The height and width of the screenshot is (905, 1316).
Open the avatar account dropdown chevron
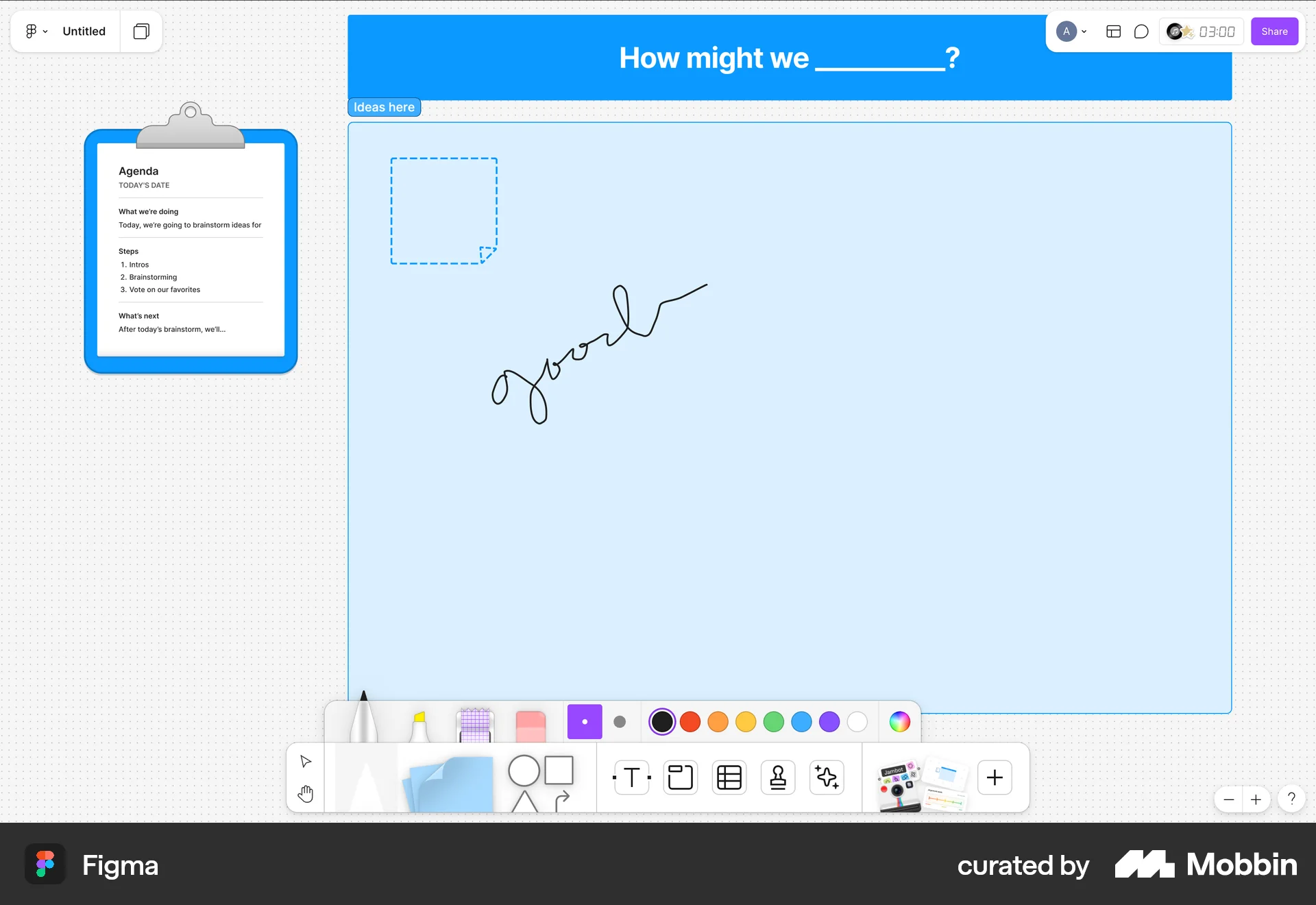(1084, 32)
